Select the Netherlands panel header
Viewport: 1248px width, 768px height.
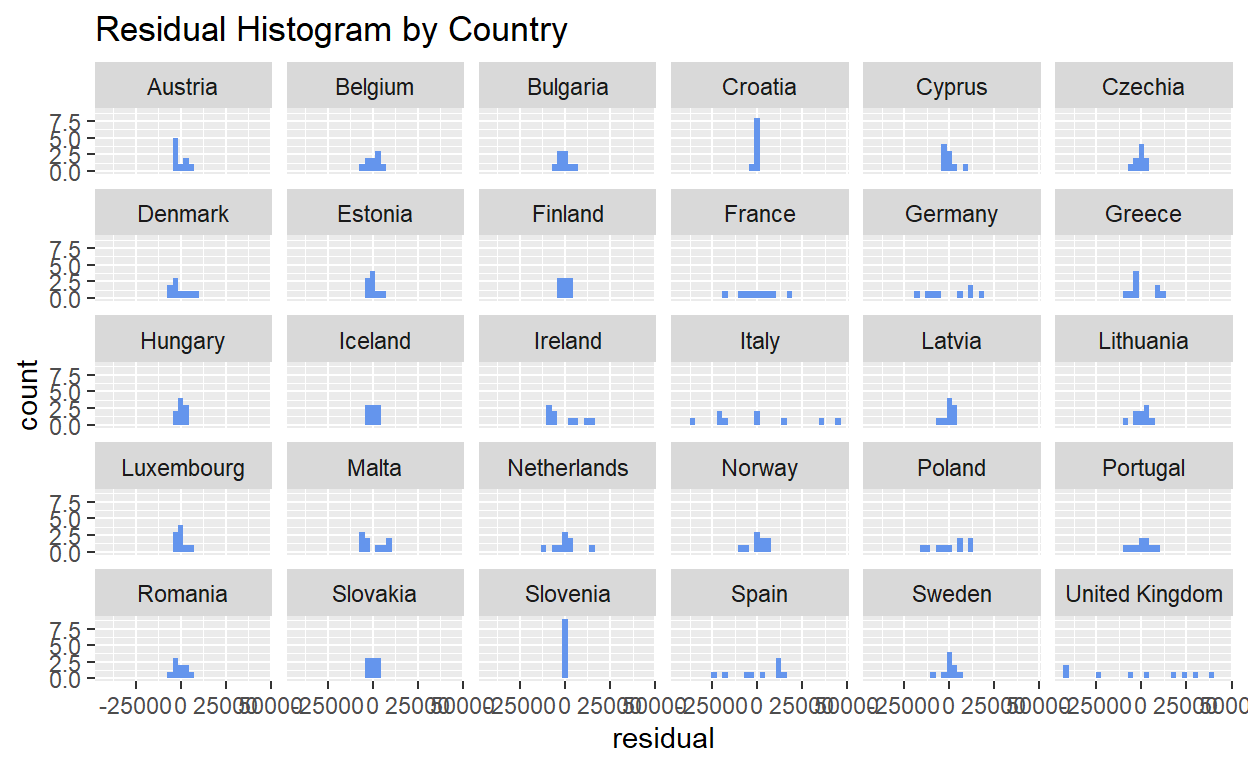pos(567,468)
